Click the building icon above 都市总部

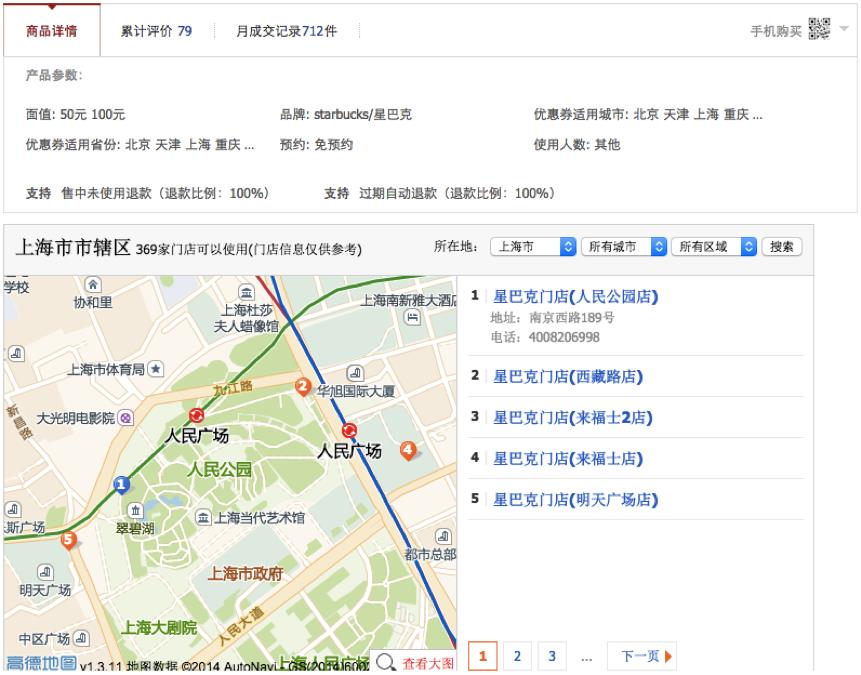tap(443, 537)
